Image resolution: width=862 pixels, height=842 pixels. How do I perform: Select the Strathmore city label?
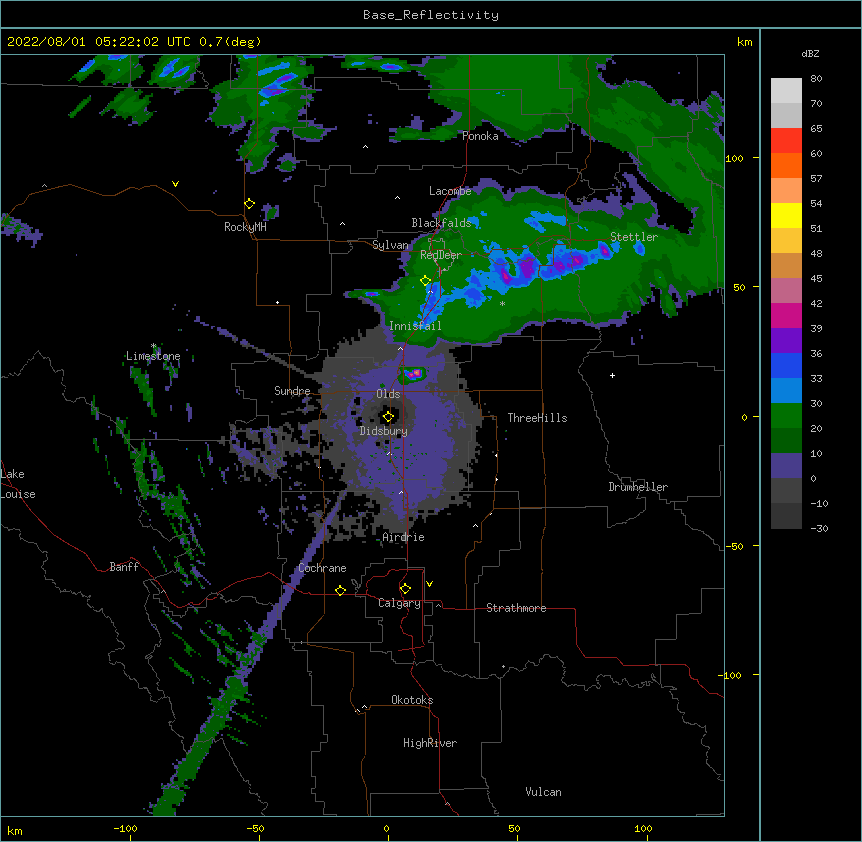coord(516,608)
